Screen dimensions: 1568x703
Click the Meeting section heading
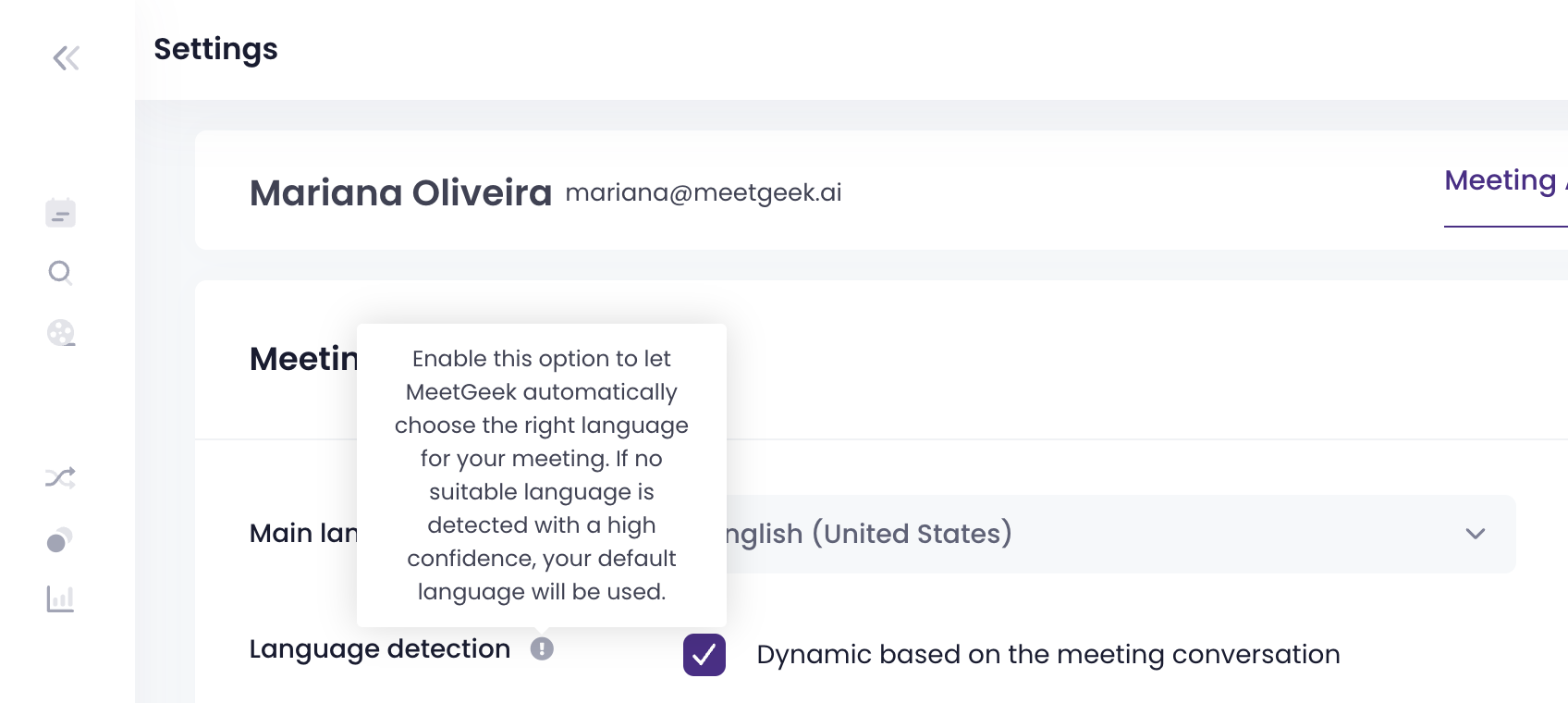pyautogui.click(x=303, y=359)
